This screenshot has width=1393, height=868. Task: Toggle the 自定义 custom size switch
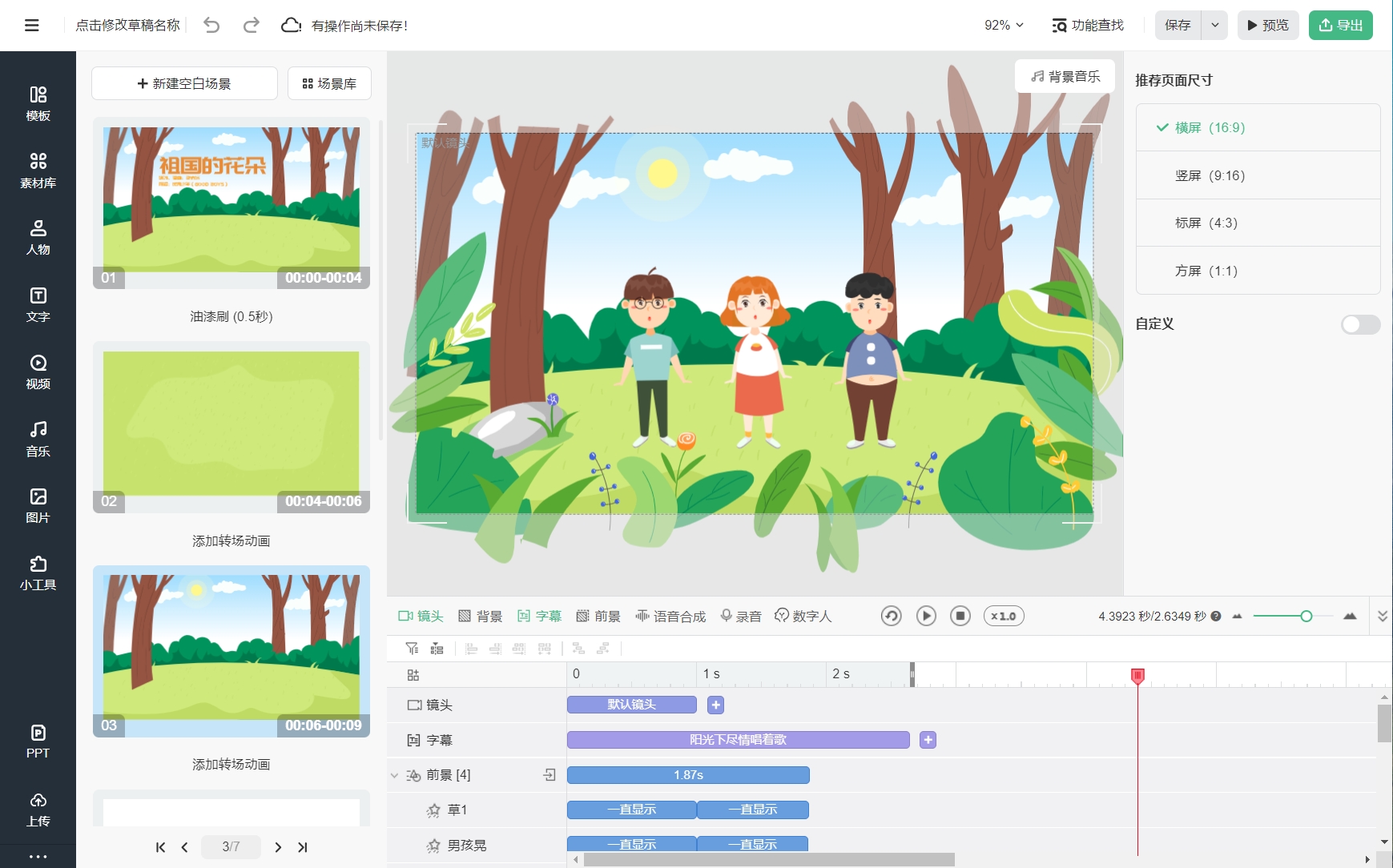(x=1360, y=324)
